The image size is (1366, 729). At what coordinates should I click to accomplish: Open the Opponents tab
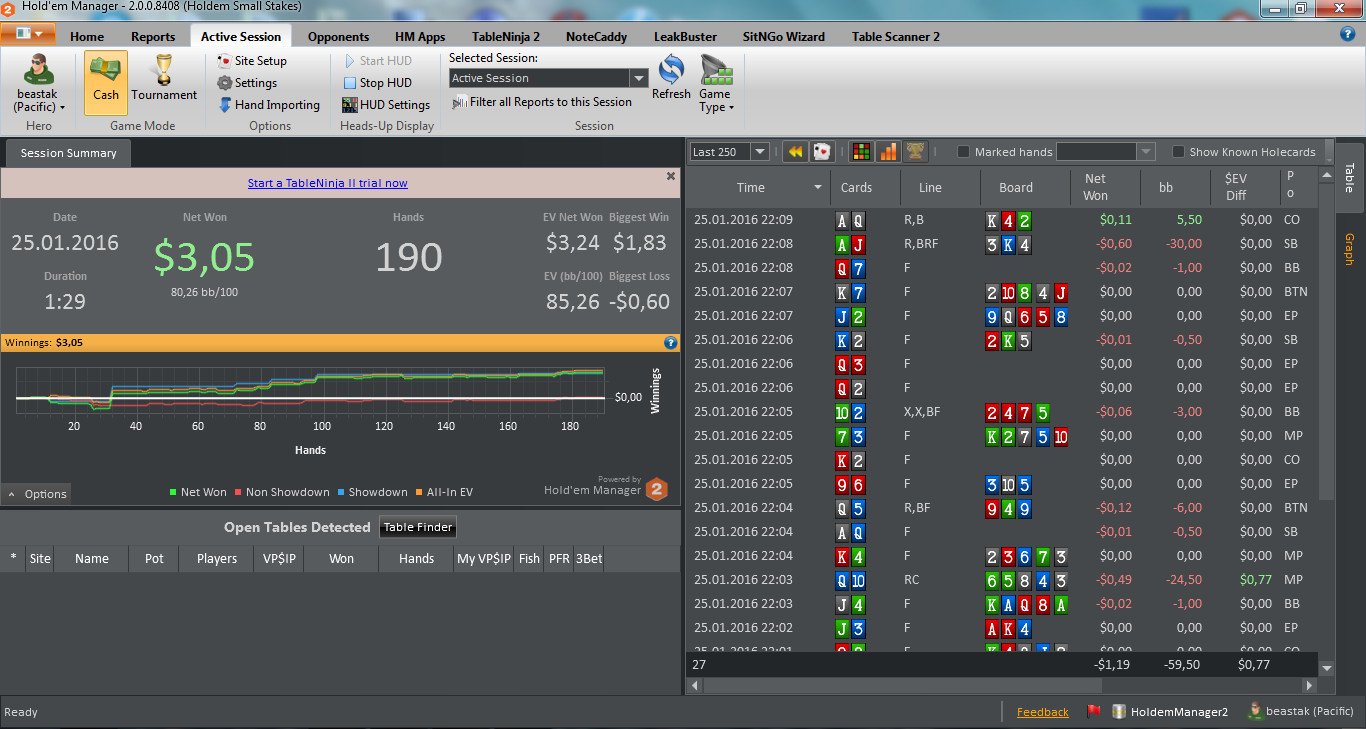coord(338,37)
